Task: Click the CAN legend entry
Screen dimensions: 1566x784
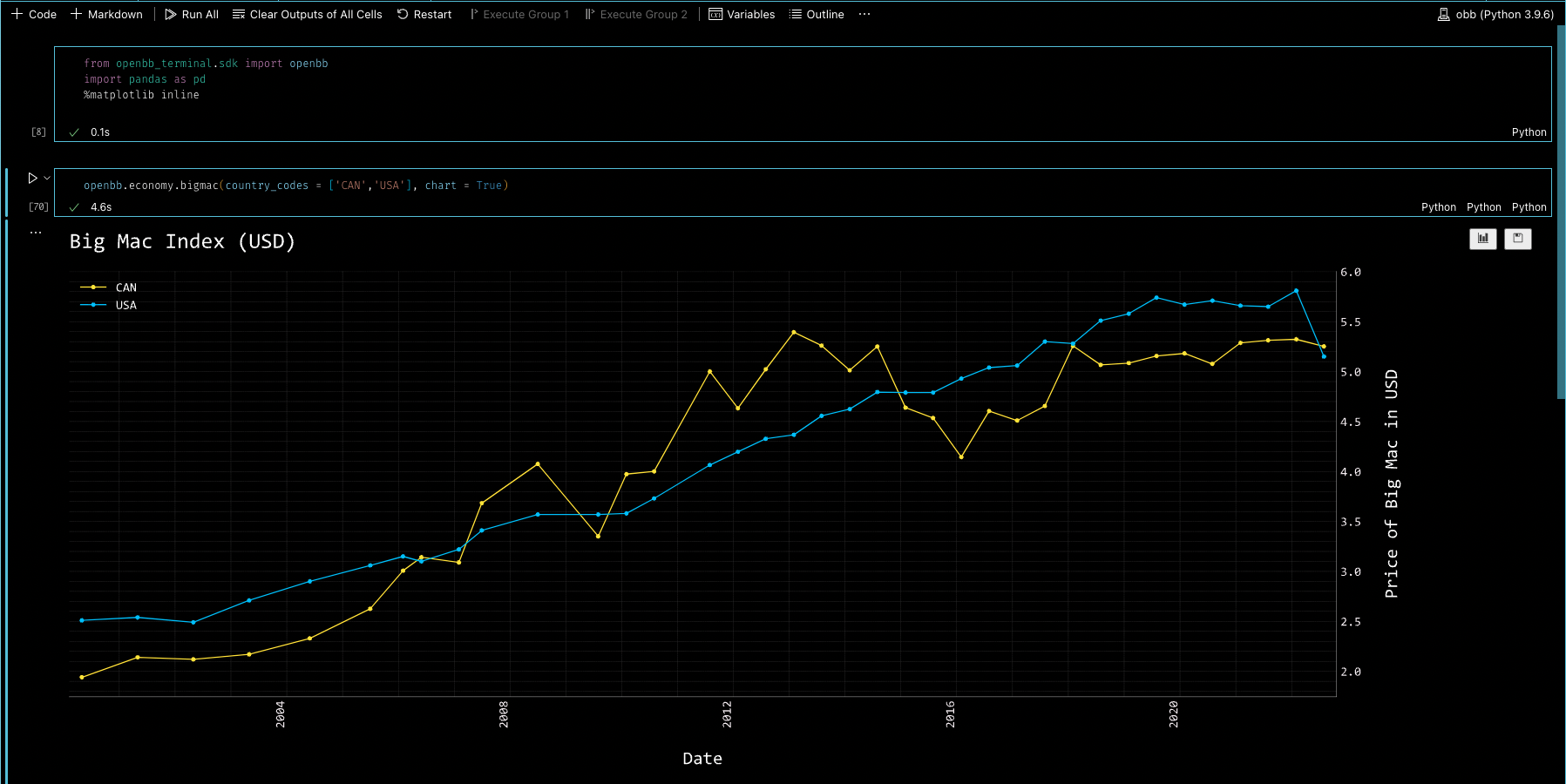Action: click(109, 287)
